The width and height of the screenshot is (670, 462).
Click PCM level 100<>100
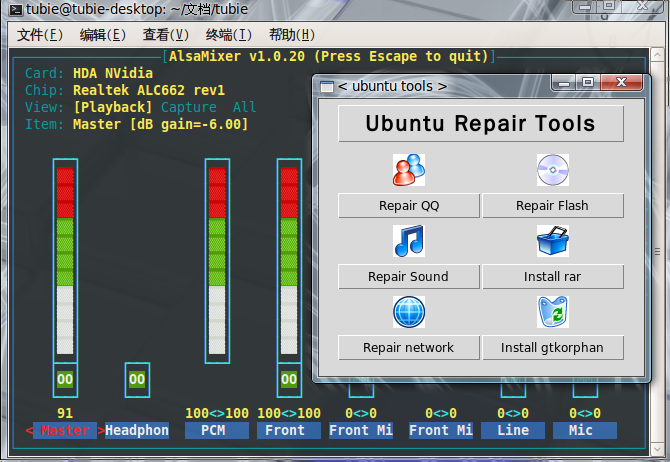tap(217, 413)
